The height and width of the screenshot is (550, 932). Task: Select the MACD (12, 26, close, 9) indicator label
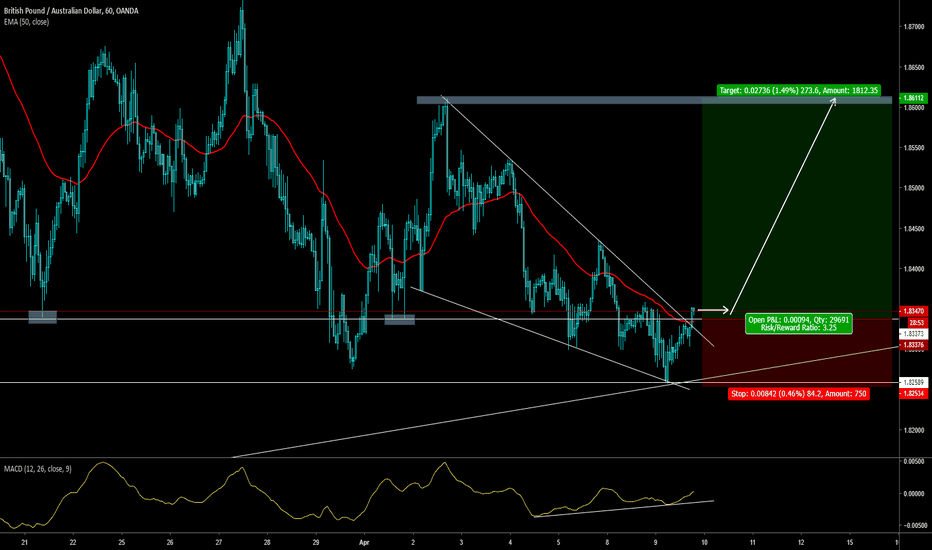click(37, 469)
